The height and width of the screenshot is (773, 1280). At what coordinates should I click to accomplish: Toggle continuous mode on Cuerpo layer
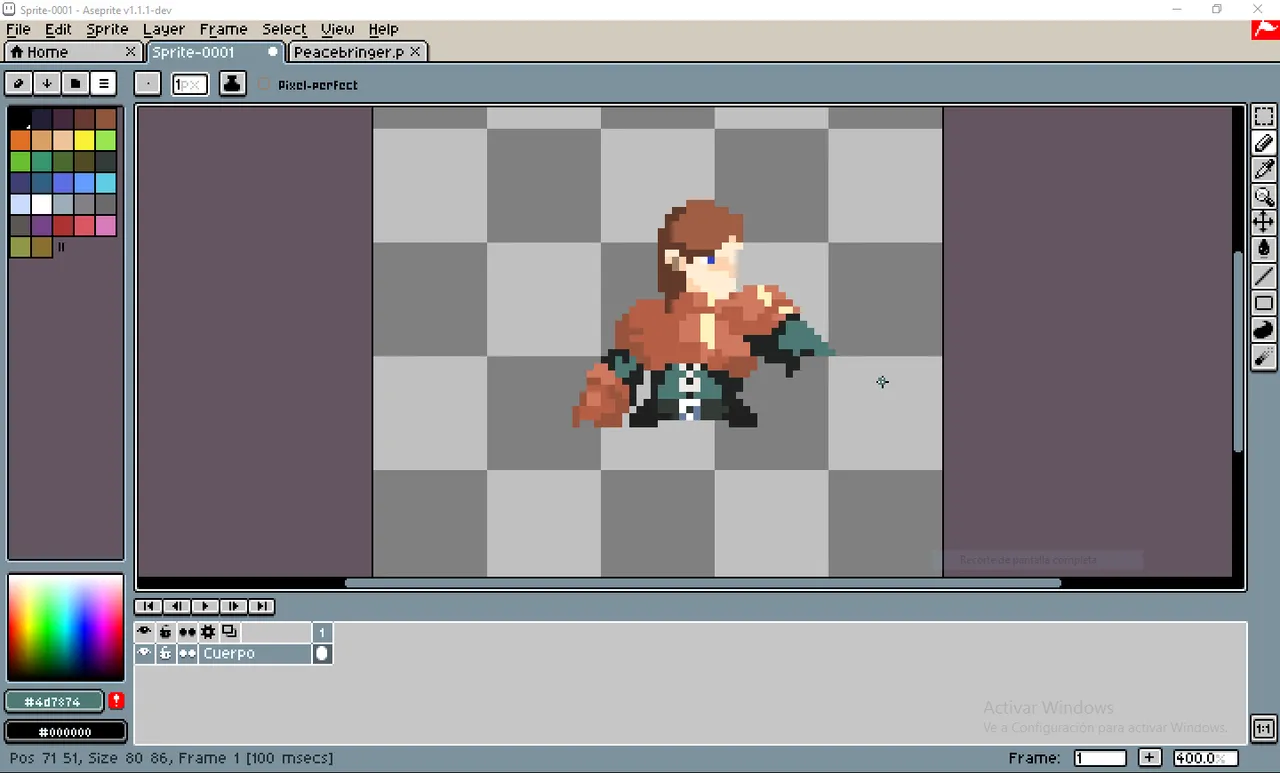[x=187, y=653]
